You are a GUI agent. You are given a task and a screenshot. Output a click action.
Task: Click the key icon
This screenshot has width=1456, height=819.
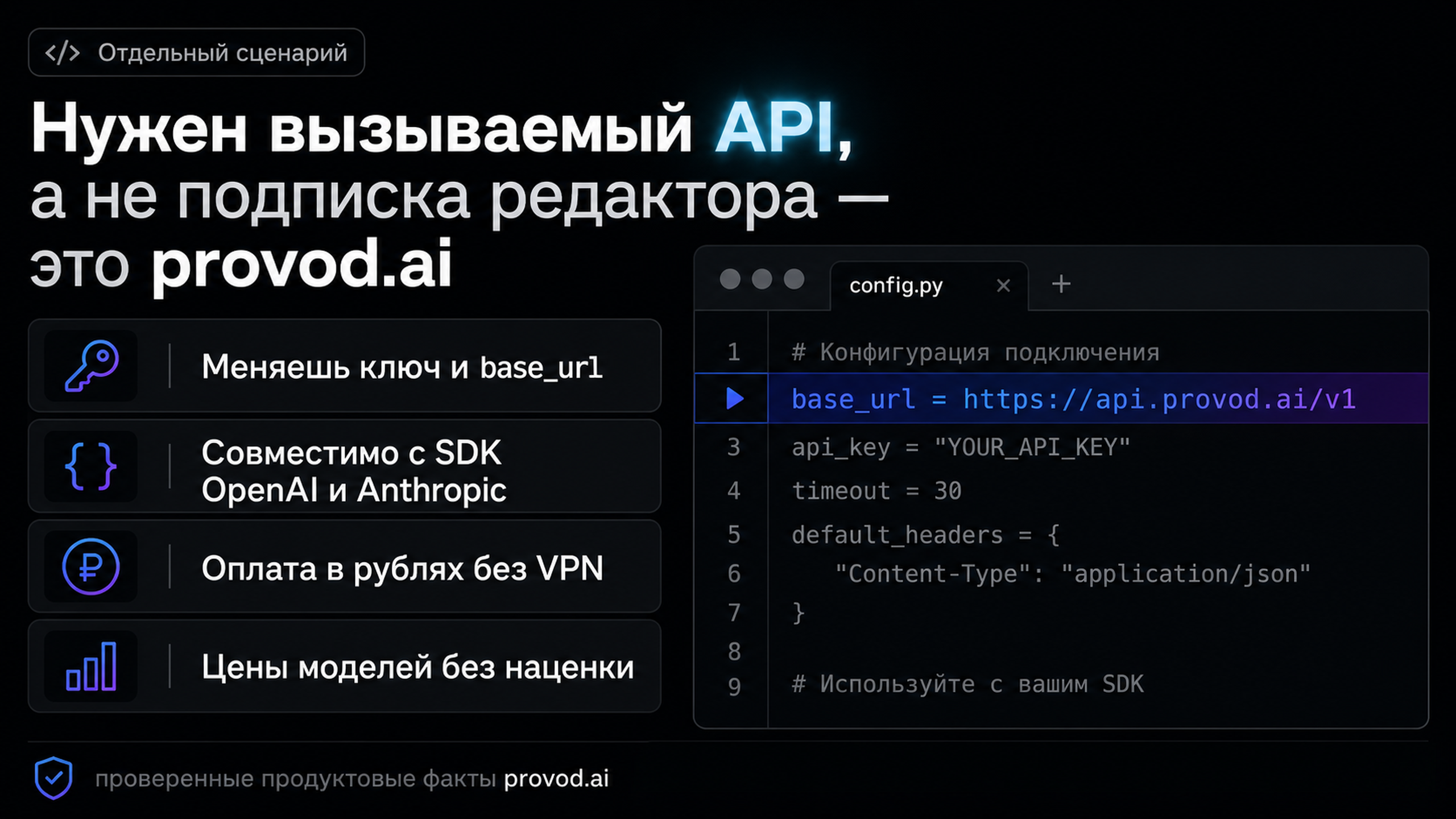click(x=92, y=366)
